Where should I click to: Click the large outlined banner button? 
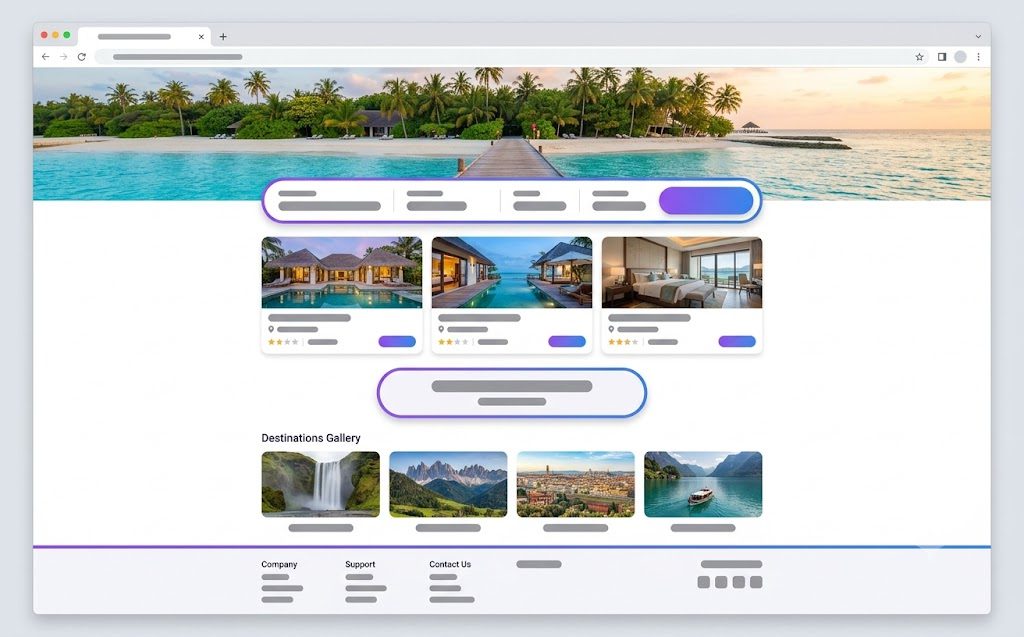511,393
